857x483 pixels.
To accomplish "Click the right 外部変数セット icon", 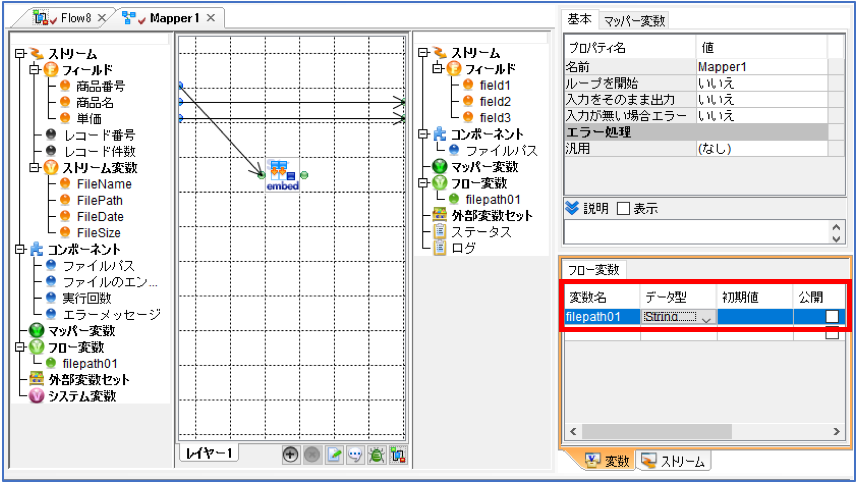I will (x=439, y=215).
